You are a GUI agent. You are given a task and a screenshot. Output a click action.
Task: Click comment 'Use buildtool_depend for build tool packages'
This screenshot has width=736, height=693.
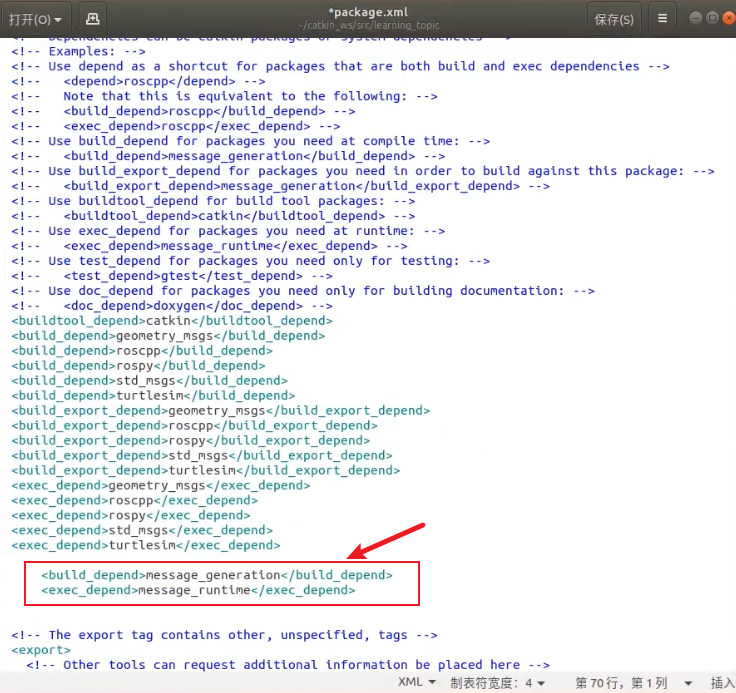click(213, 202)
